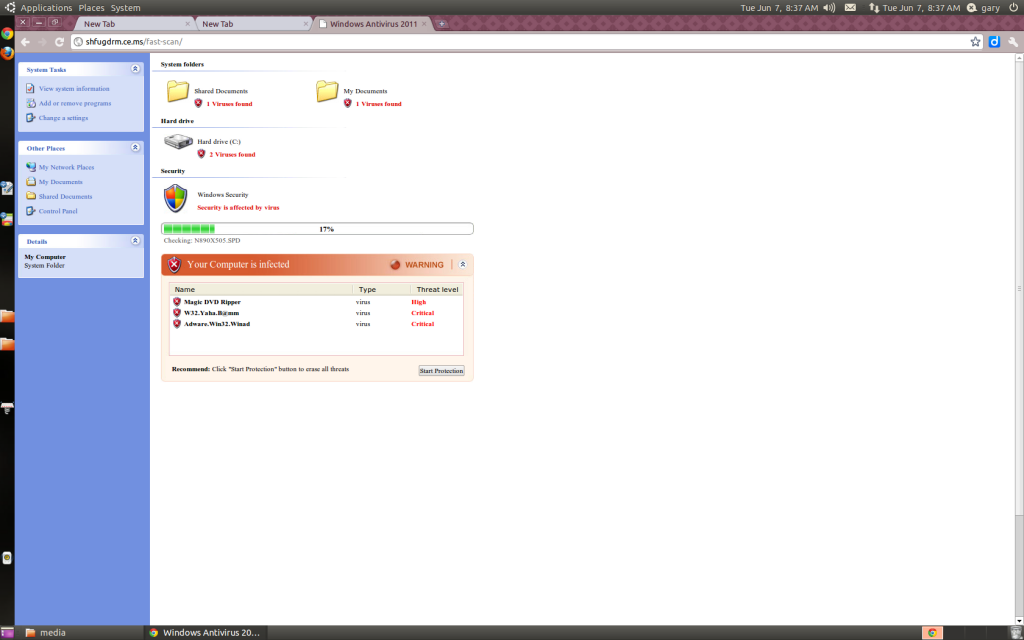Click the red WARNING indicator ball
This screenshot has height=640, width=1024.
click(x=395, y=264)
